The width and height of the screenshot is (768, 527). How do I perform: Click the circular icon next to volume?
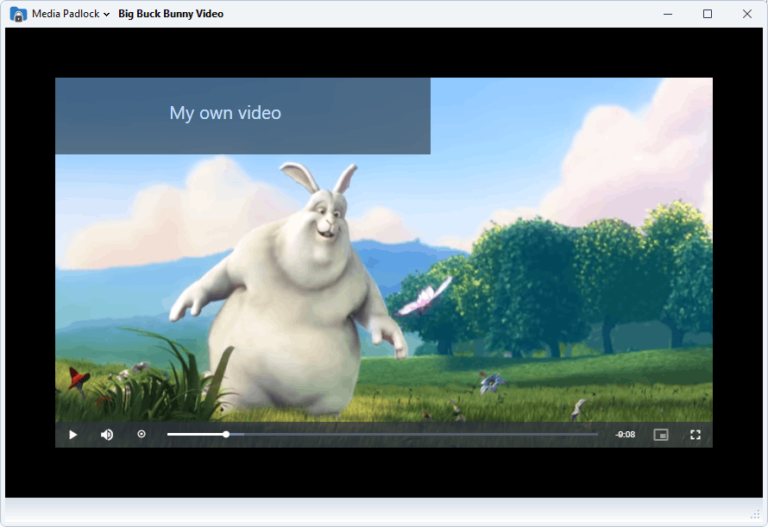coord(142,434)
